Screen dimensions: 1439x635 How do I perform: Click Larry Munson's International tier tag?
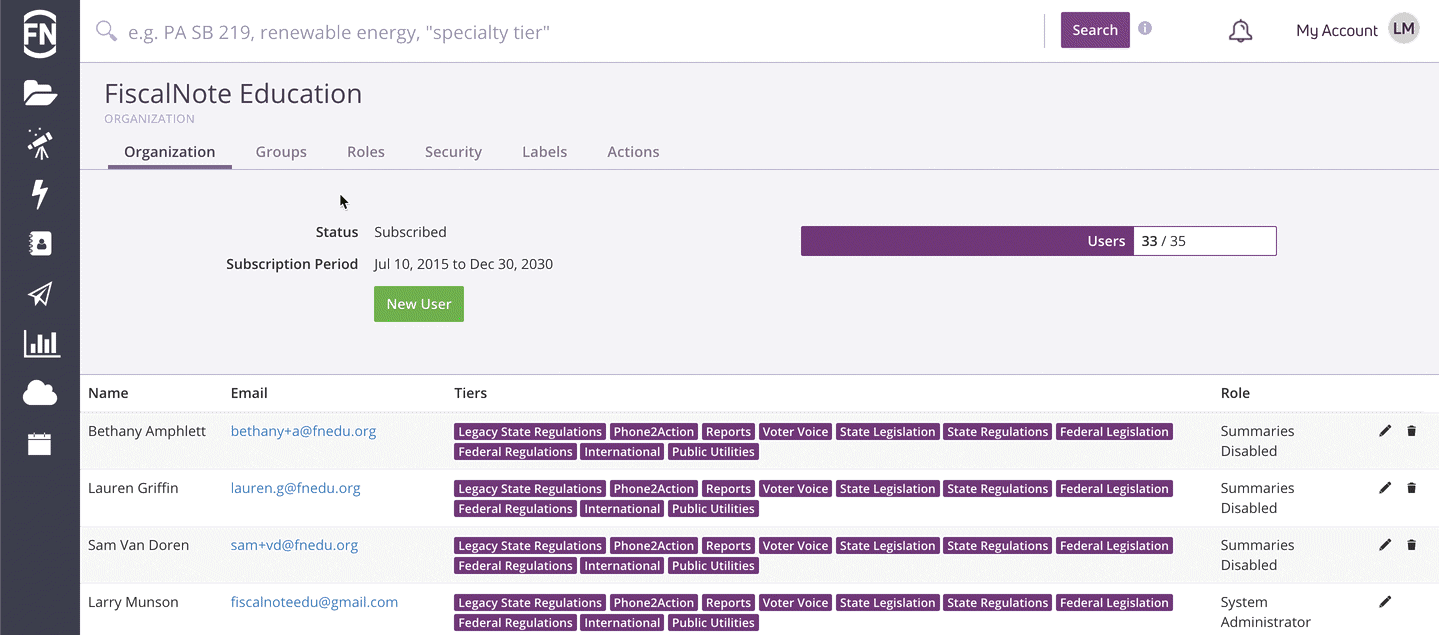coord(622,623)
